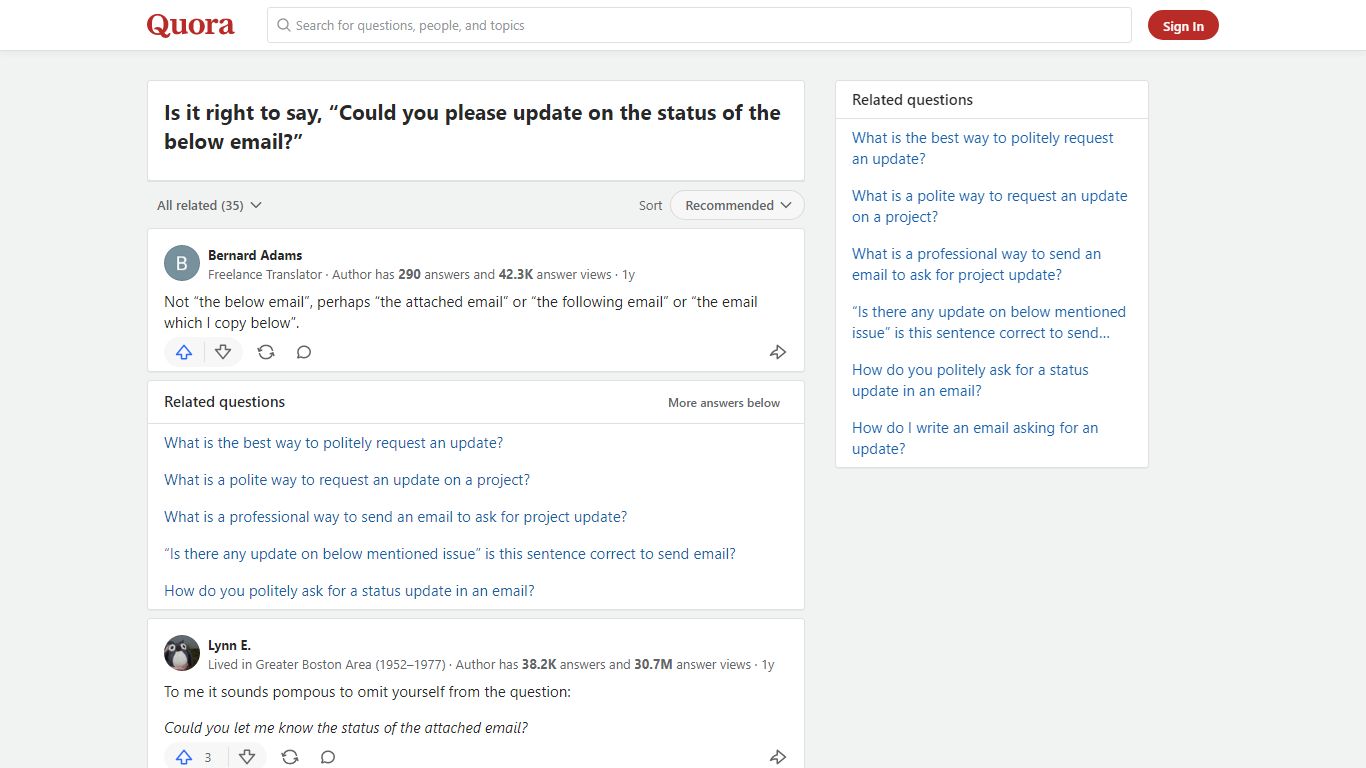Open center link 'professional way to send an email'
Image resolution: width=1366 pixels, height=768 pixels.
[396, 517]
